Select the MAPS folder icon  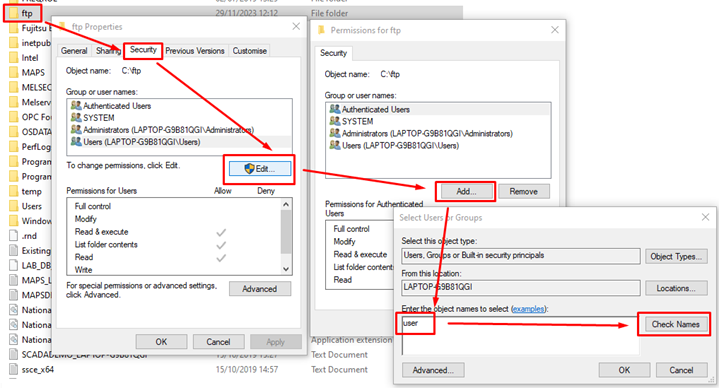[14, 72]
